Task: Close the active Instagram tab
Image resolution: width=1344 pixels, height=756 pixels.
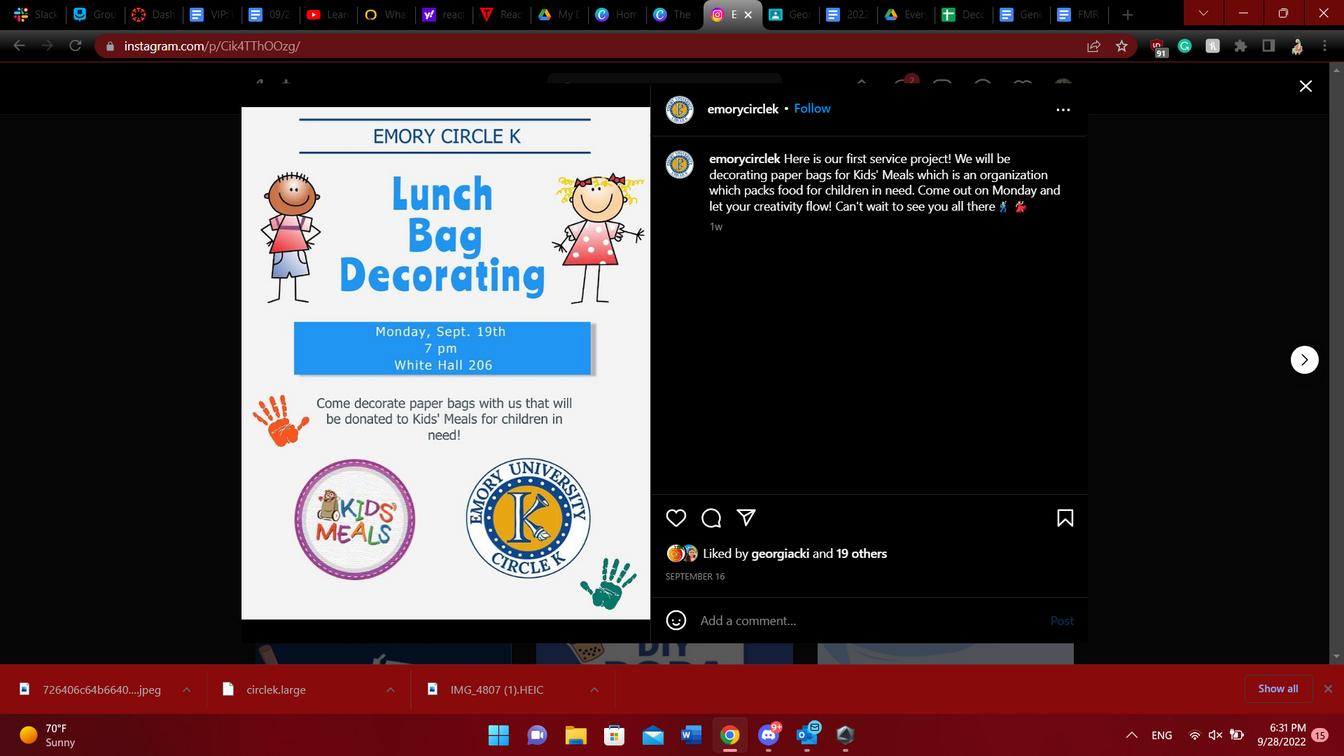Action: pyautogui.click(x=748, y=15)
